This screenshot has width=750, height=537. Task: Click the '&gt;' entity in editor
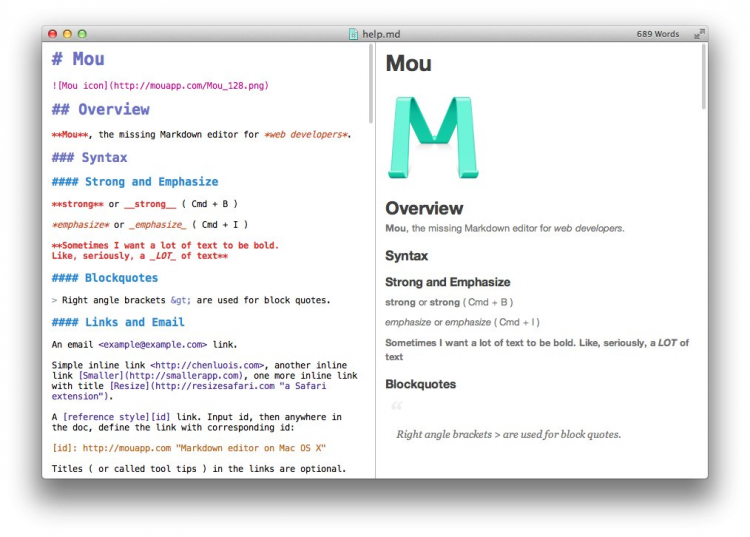tap(181, 300)
